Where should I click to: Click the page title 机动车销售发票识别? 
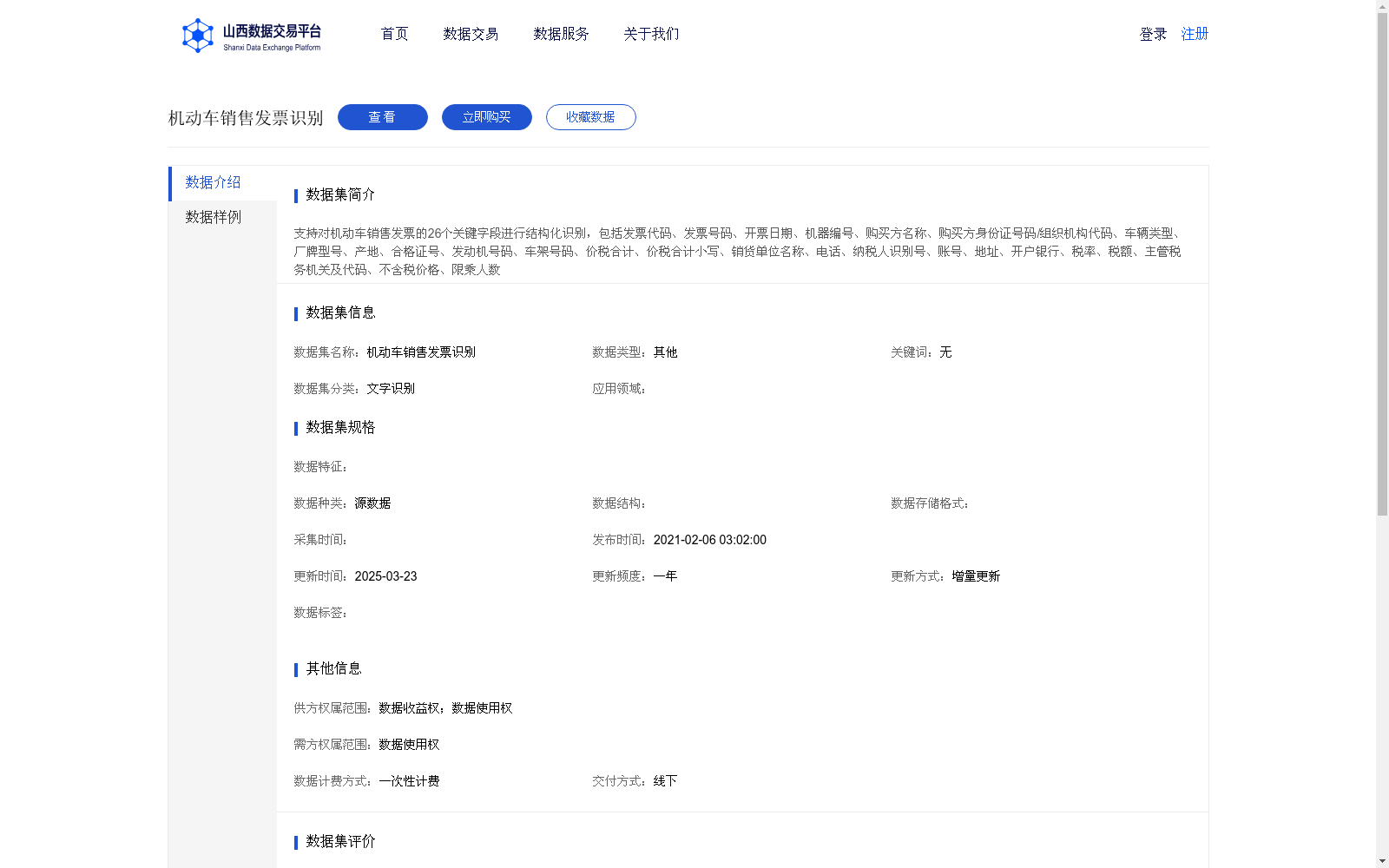(x=246, y=118)
